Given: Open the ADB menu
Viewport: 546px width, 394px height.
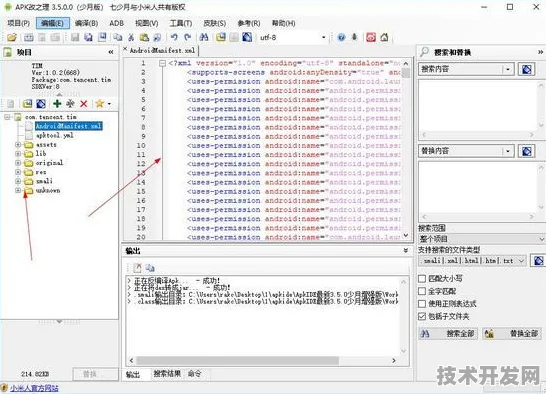Looking at the screenshot, I should coord(116,23).
